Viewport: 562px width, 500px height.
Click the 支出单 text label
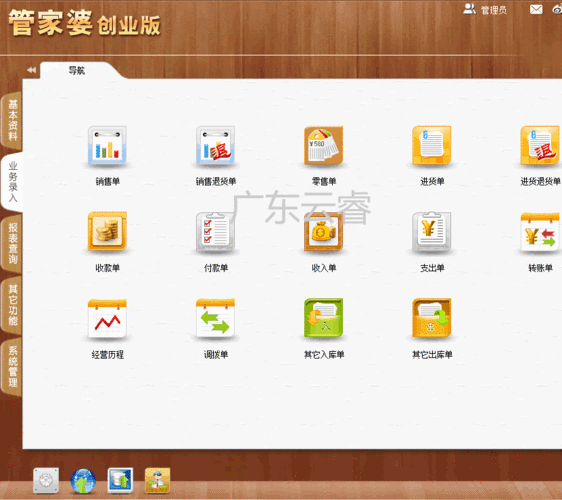pyautogui.click(x=432, y=268)
